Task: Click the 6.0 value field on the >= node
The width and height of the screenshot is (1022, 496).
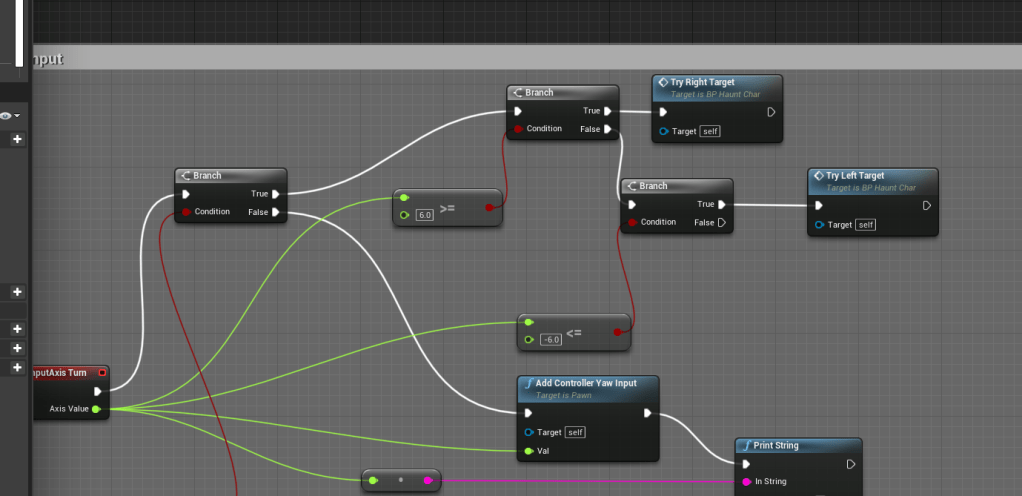Action: click(x=424, y=215)
